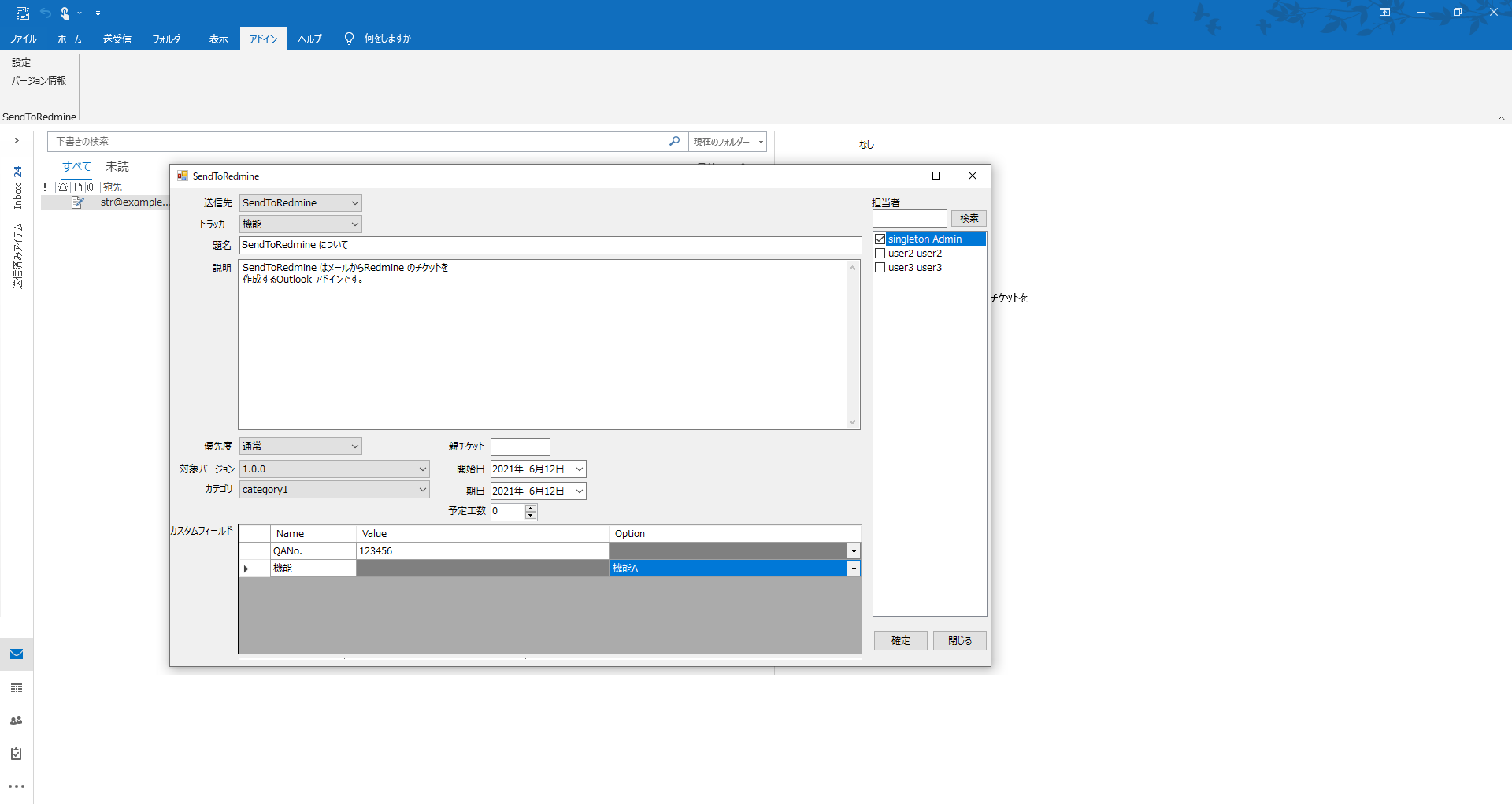Increase 予定工数 with the up spinner
The image size is (1512, 804).
pyautogui.click(x=531, y=508)
